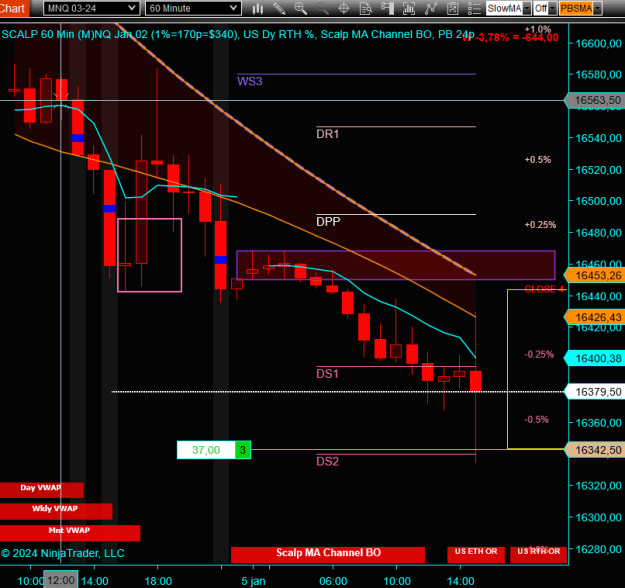Click the 12:00 highlighted time label
Viewport: 625px width, 588px height.
[x=61, y=580]
